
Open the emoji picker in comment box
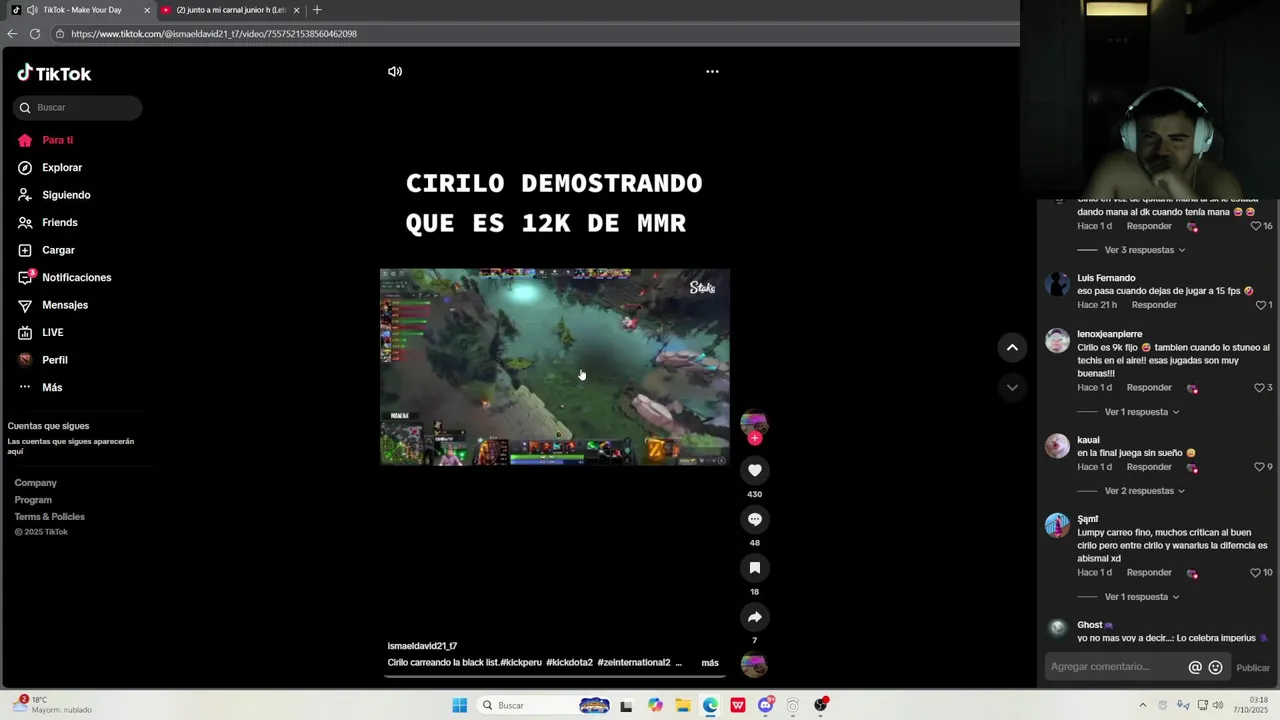coord(1215,667)
